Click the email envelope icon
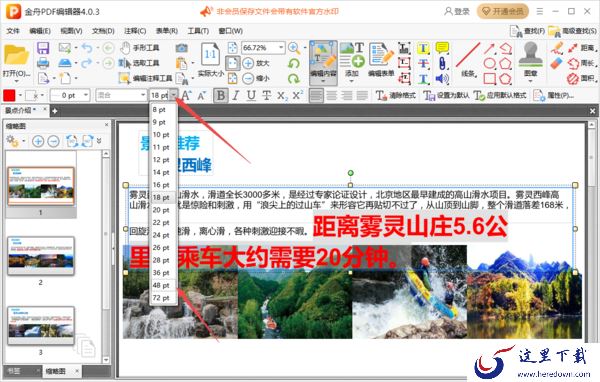Screen dimensions: 600x382 click(x=65, y=48)
